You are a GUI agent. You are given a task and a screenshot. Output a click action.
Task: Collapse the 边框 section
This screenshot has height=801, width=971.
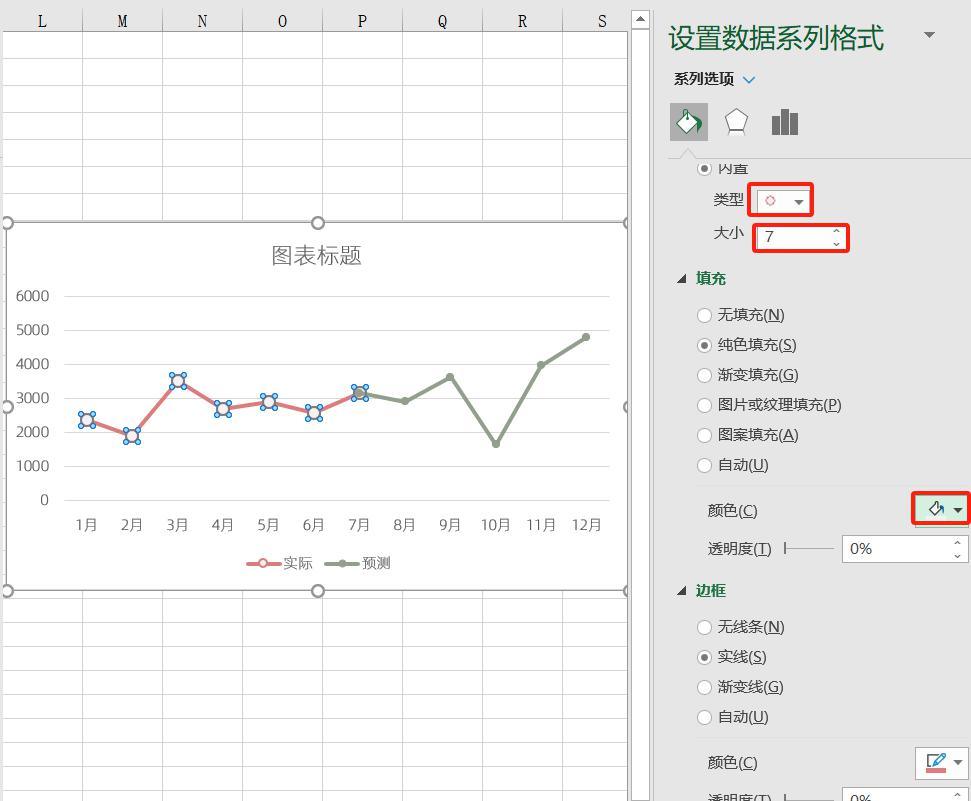pos(682,590)
